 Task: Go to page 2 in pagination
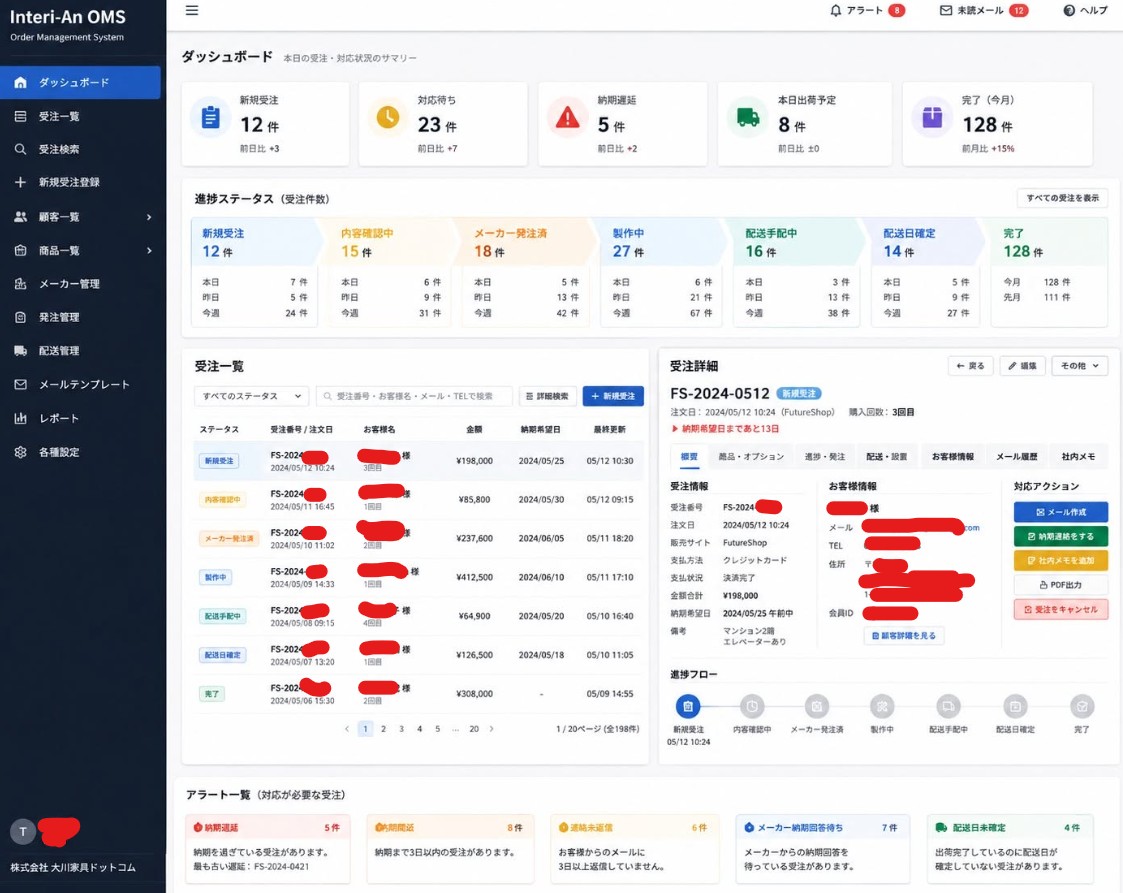[x=383, y=729]
